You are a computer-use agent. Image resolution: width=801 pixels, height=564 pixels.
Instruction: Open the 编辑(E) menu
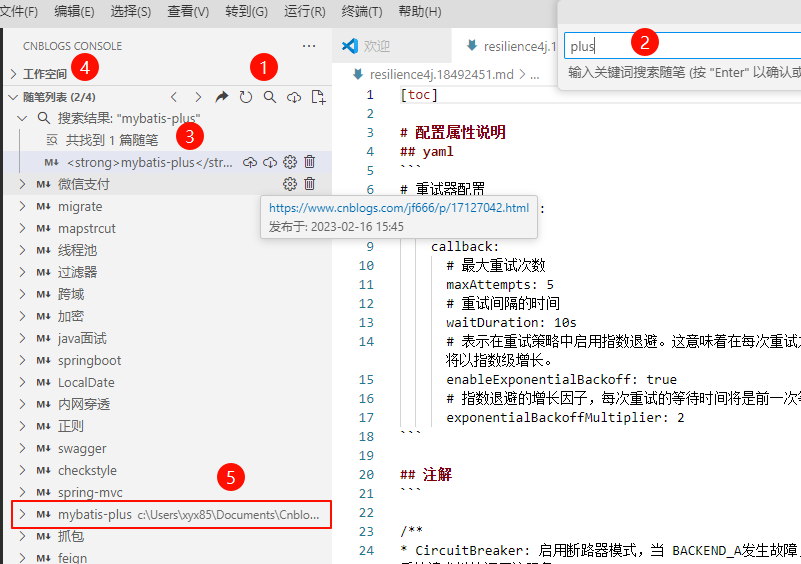click(x=74, y=11)
